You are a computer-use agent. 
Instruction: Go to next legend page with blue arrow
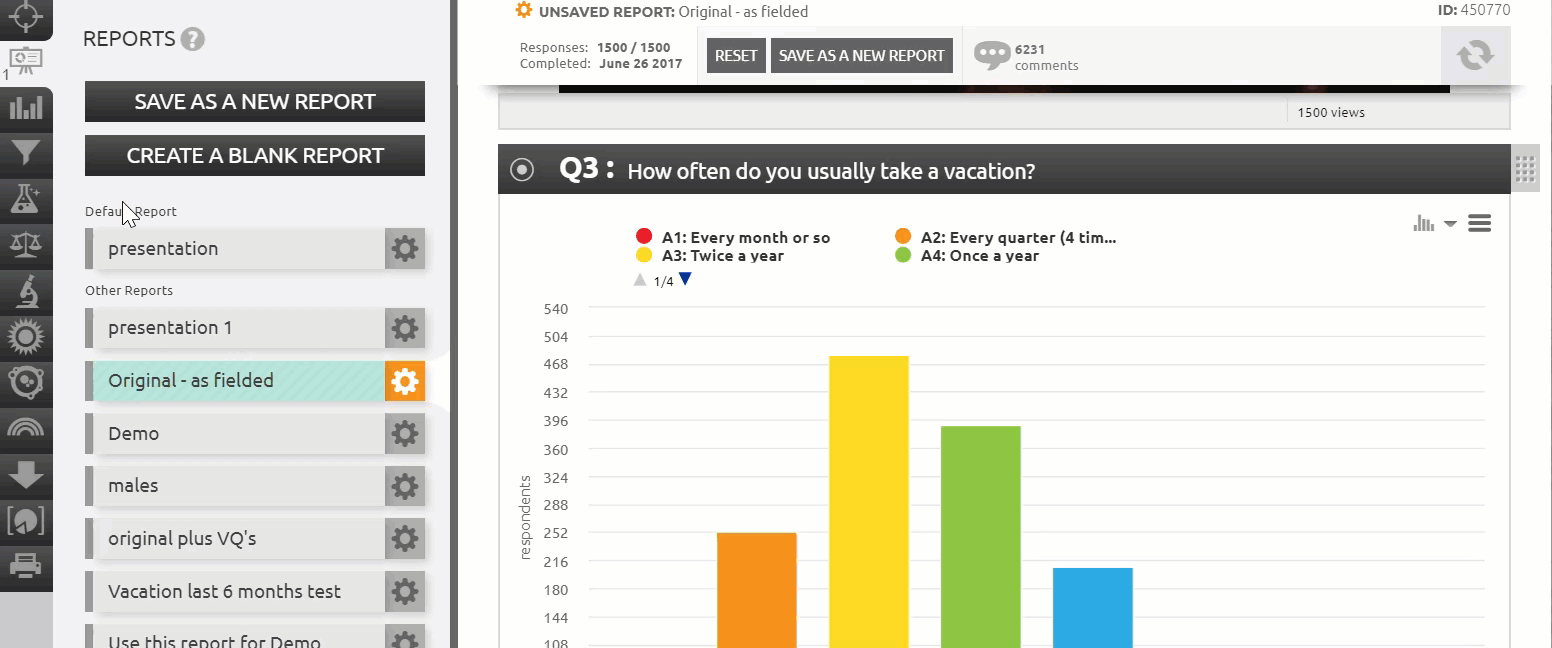(685, 280)
